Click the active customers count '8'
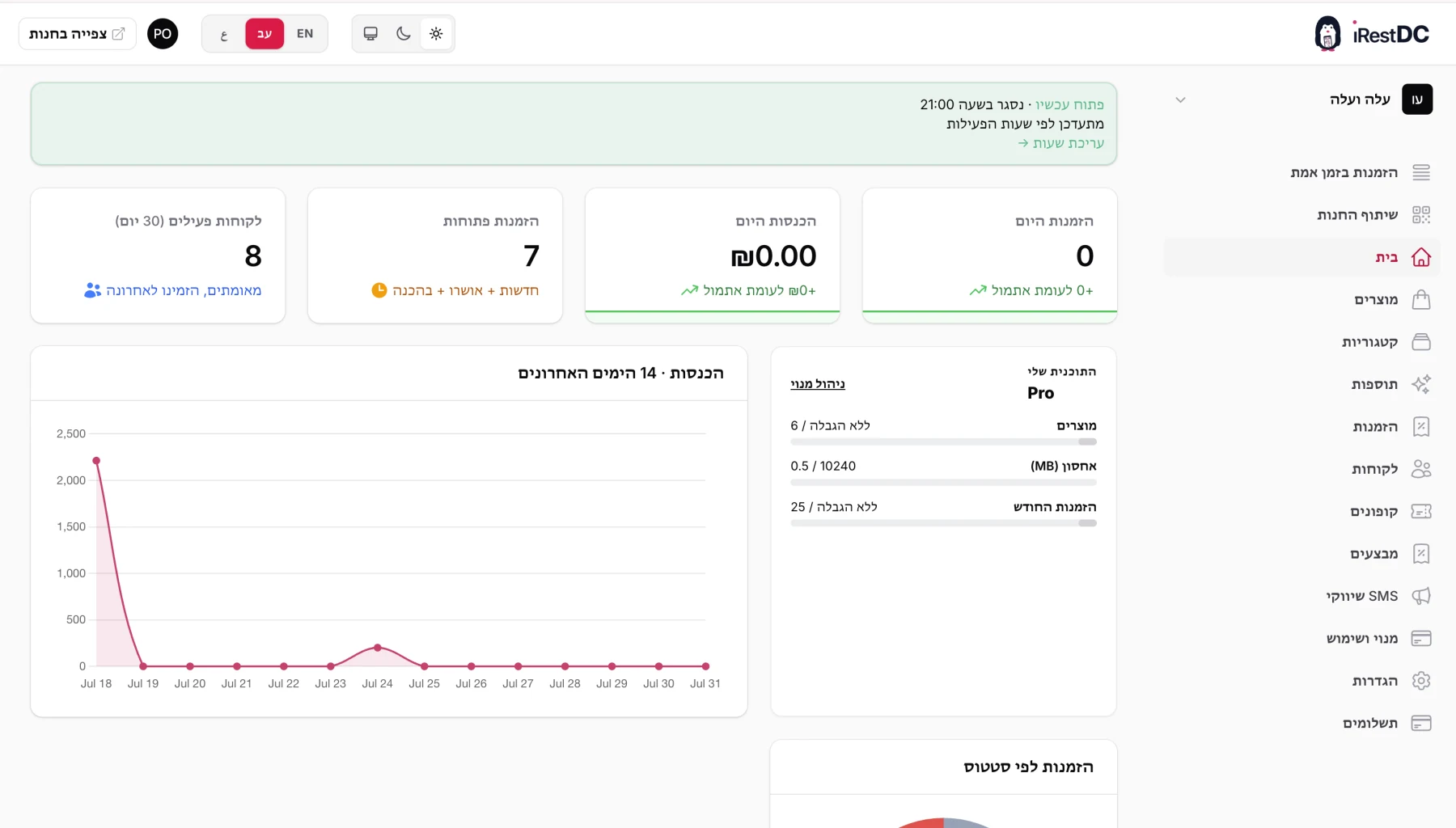1456x828 pixels. 253,256
